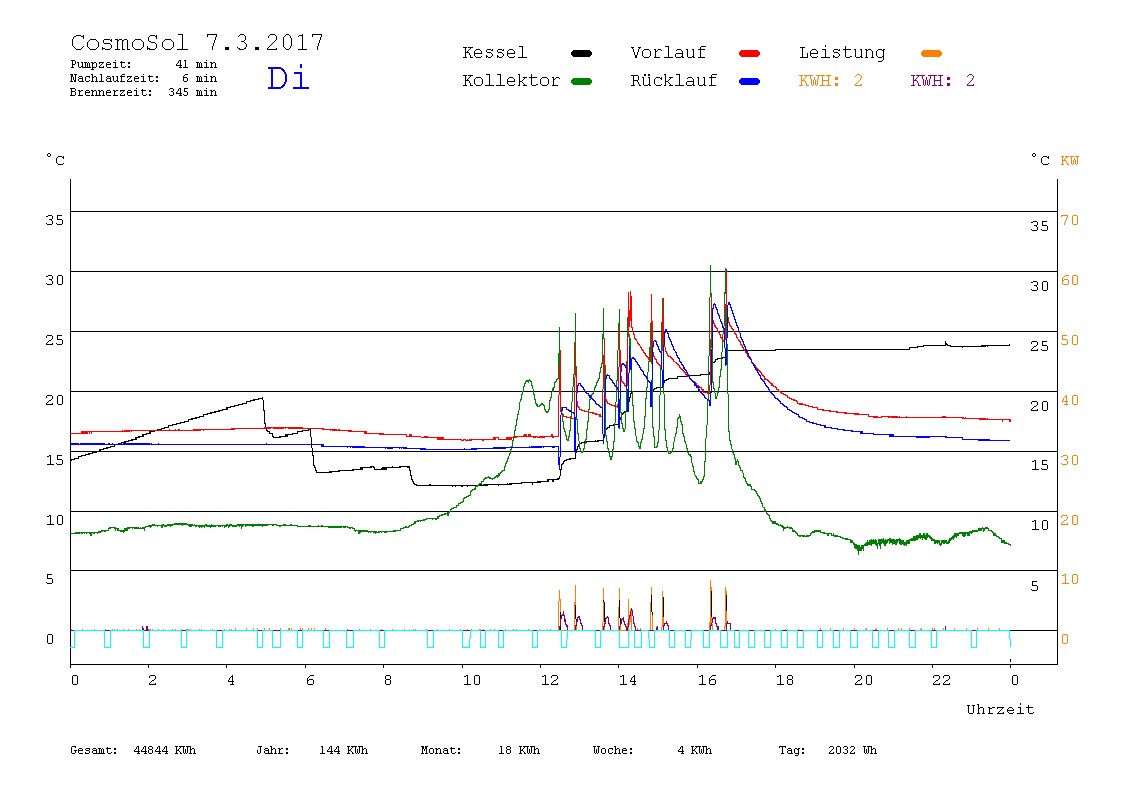
Task: Click the green Kollektor legend swatch
Action: (581, 81)
